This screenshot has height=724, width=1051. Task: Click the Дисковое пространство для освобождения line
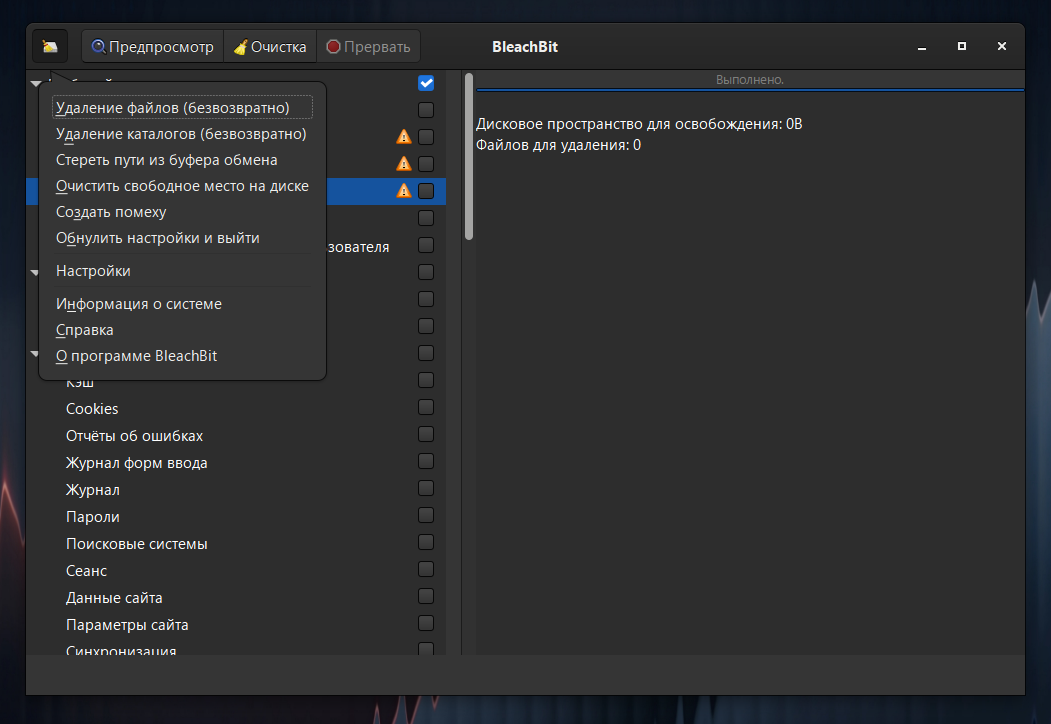[x=639, y=124]
